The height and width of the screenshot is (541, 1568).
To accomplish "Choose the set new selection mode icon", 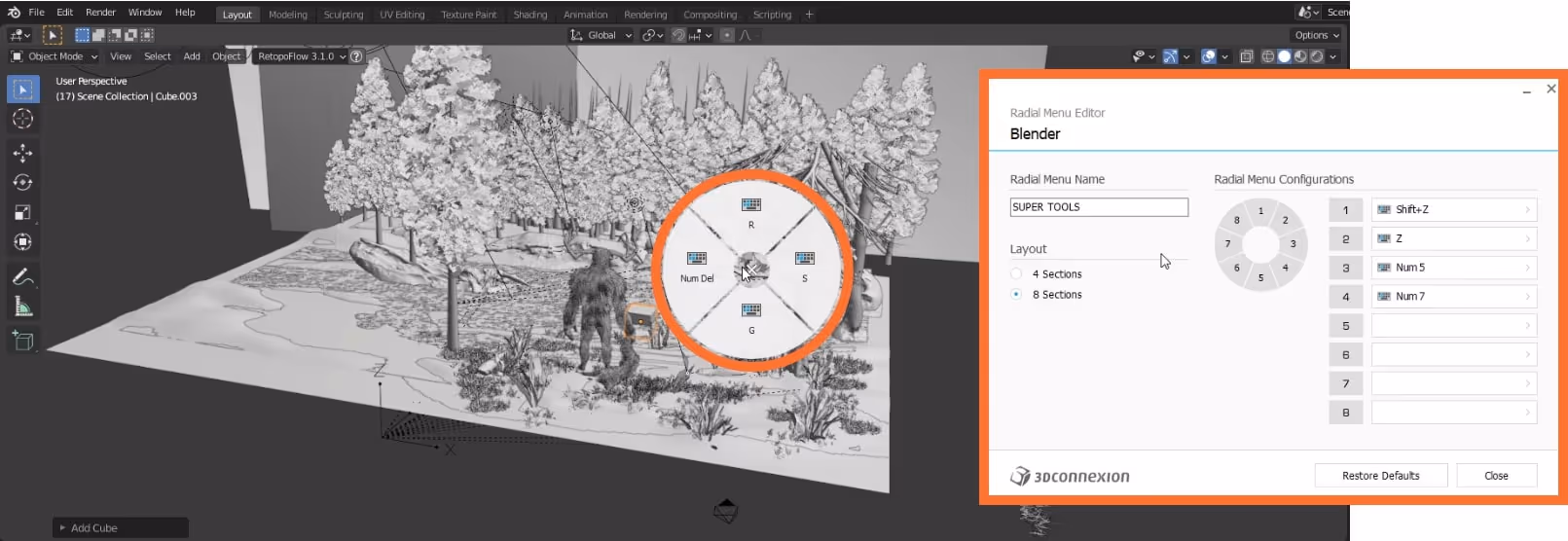I will [82, 35].
